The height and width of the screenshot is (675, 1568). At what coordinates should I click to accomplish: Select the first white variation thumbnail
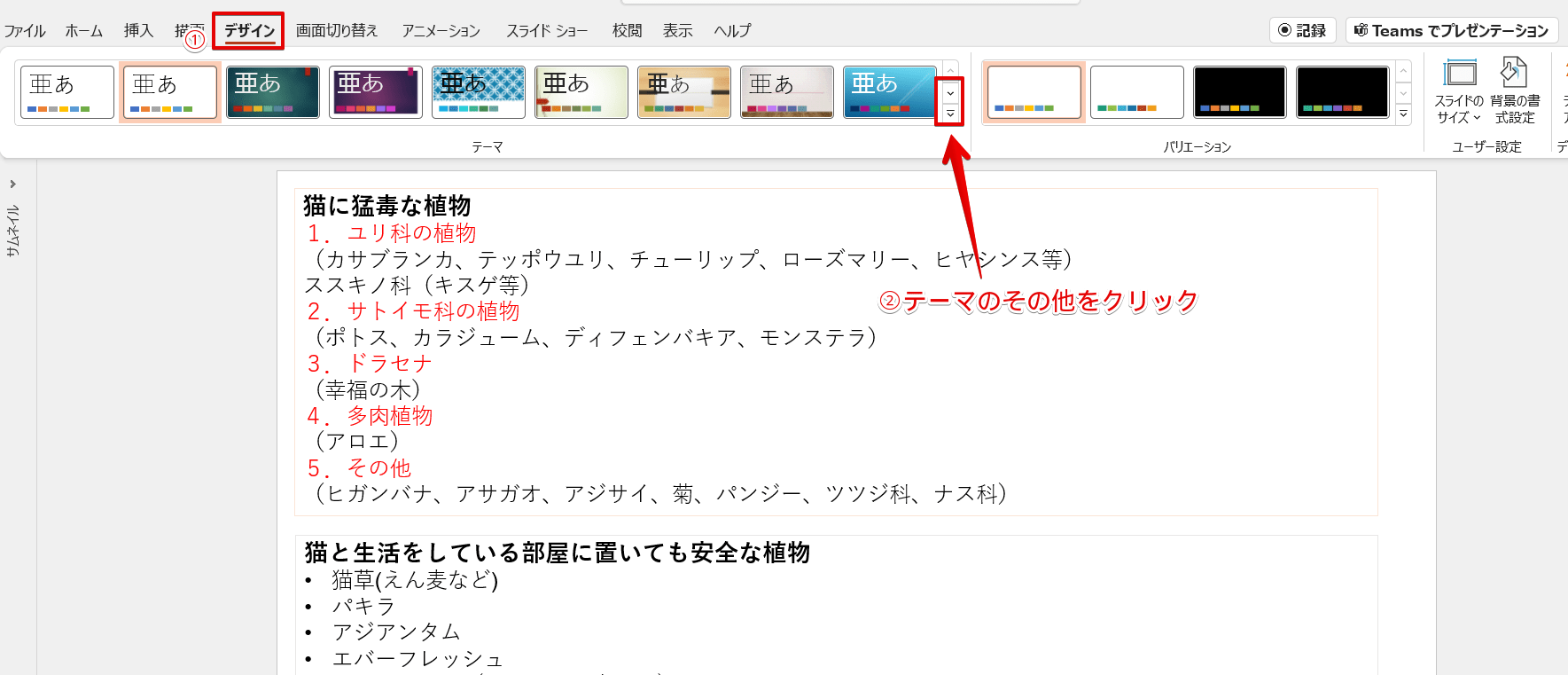[1034, 92]
